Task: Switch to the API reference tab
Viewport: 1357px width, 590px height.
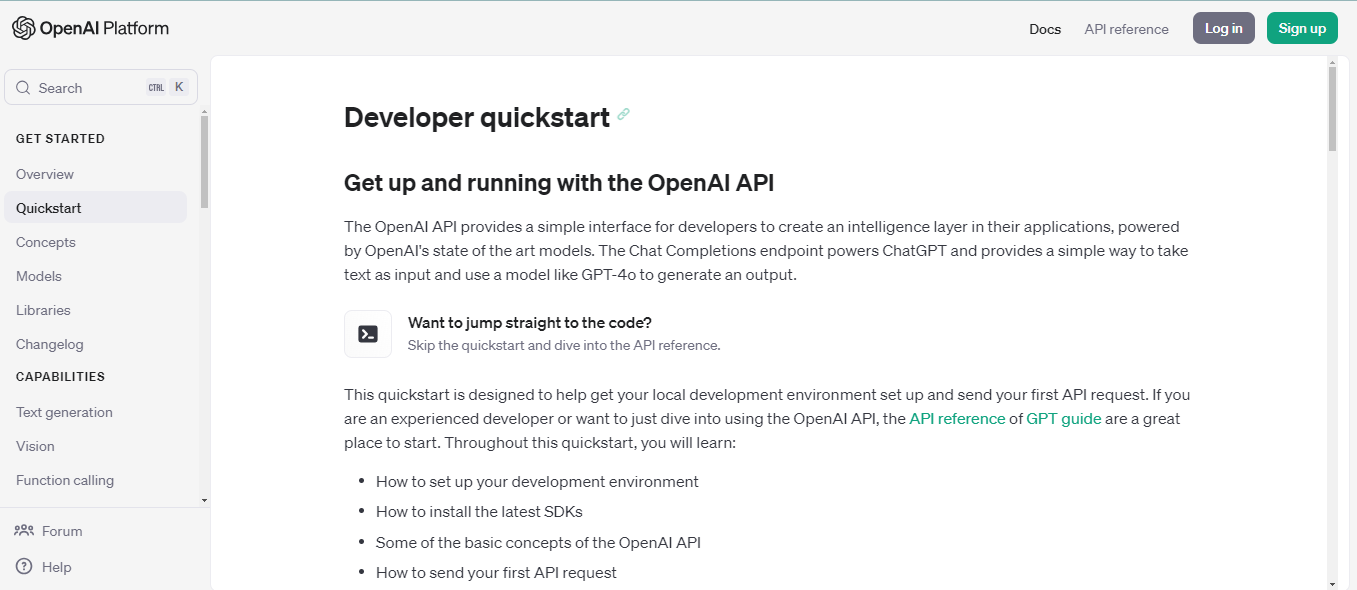Action: [x=1126, y=29]
